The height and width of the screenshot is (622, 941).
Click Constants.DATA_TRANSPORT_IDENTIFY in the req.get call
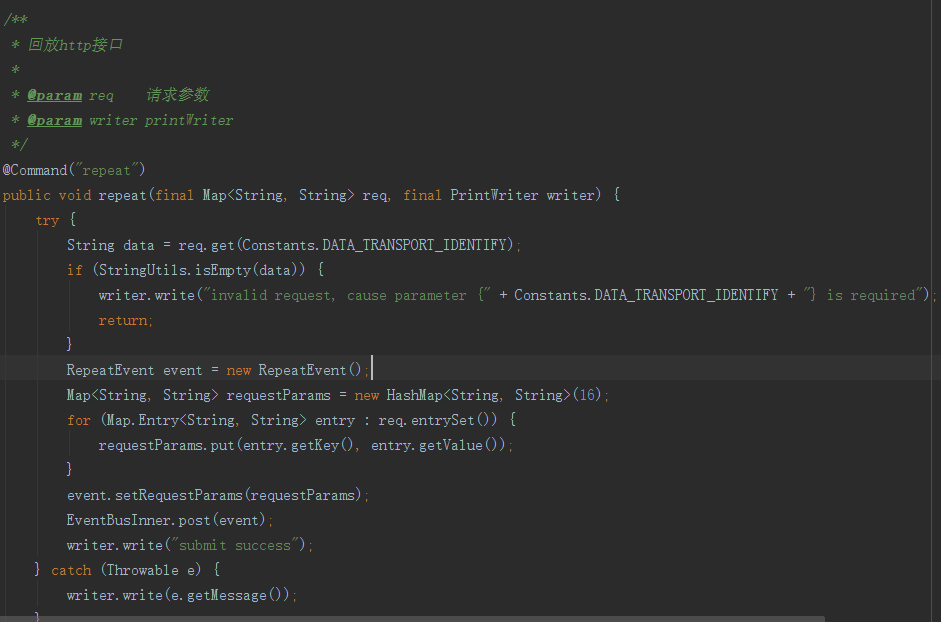coord(374,245)
